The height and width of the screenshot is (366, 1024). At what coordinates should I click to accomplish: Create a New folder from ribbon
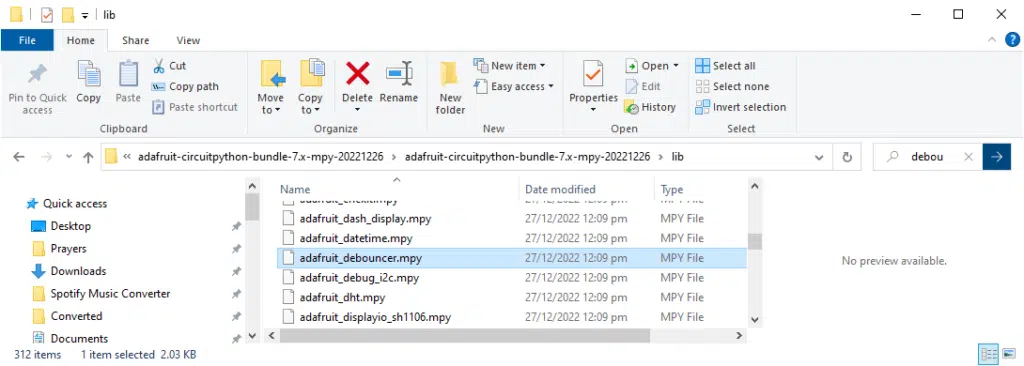[x=450, y=88]
